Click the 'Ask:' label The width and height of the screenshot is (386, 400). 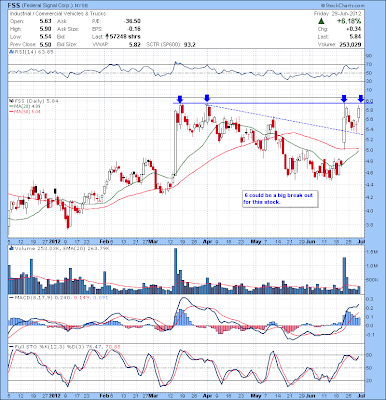[x=62, y=21]
